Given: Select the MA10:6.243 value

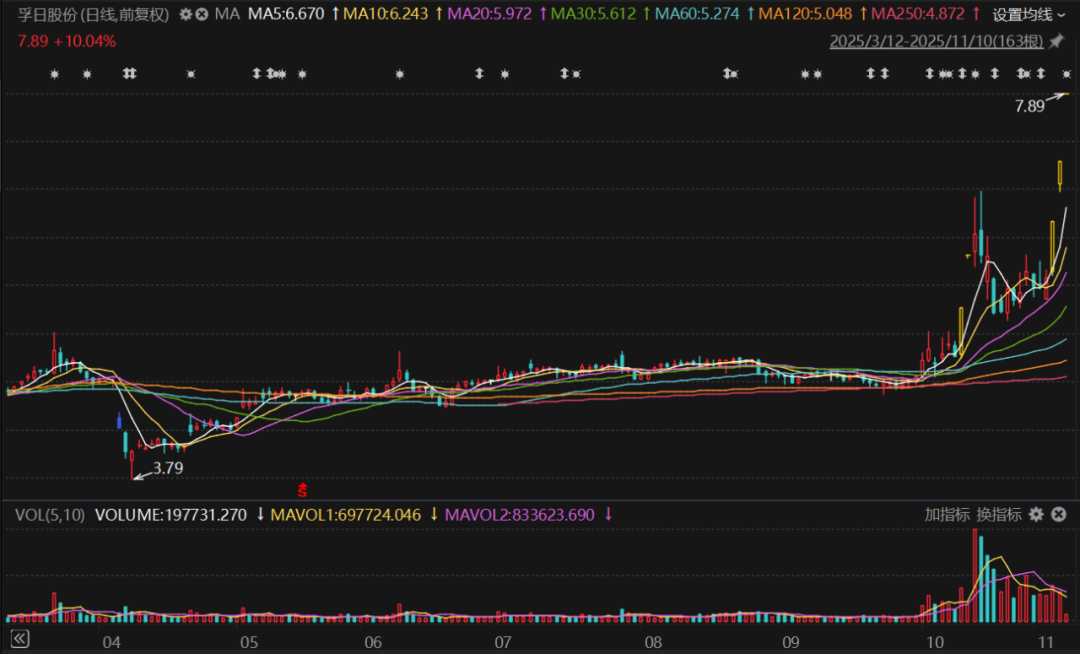Looking at the screenshot, I should (385, 14).
